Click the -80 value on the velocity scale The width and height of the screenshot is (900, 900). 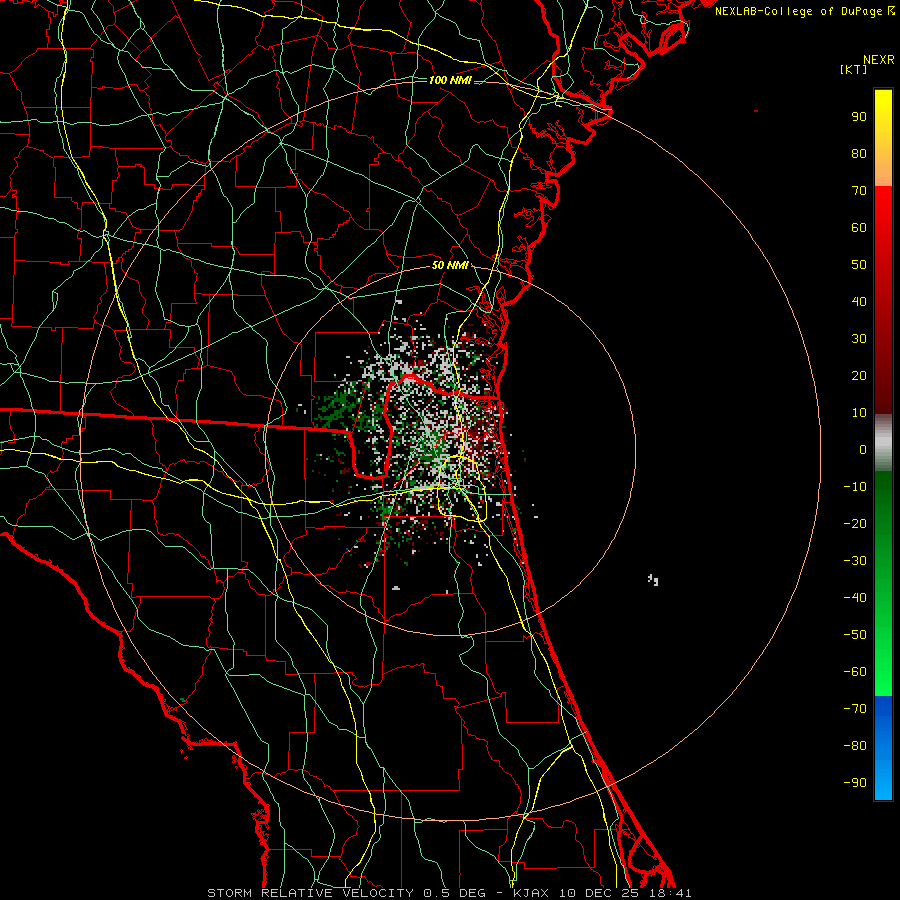point(855,746)
